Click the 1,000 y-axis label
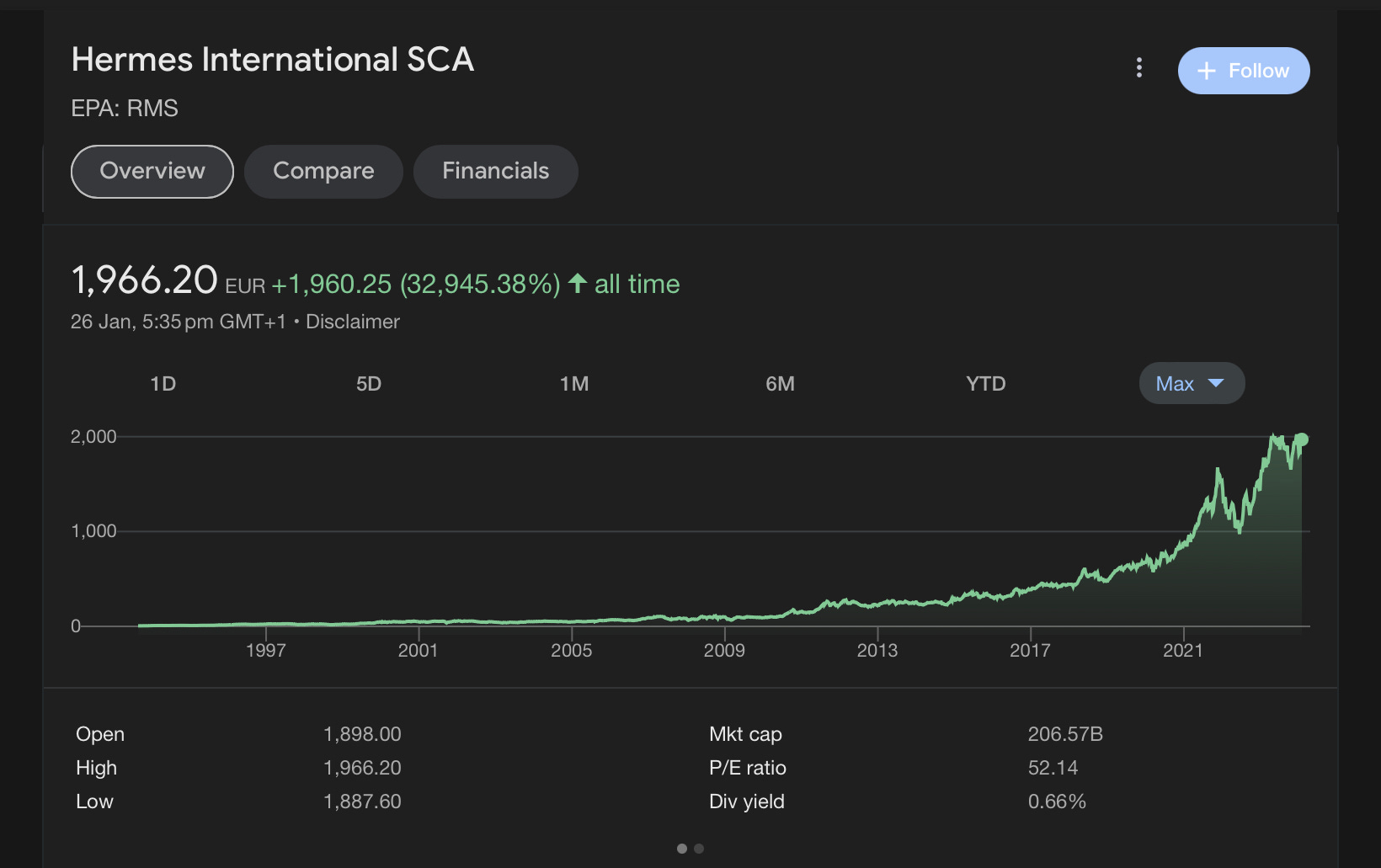 pos(93,531)
